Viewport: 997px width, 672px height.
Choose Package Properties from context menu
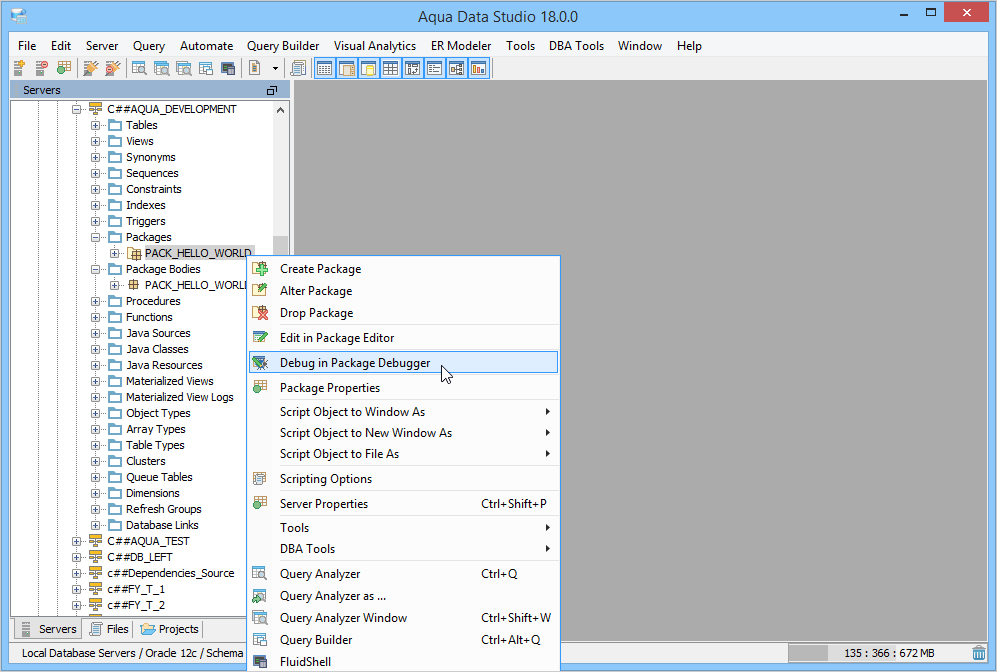point(404,388)
